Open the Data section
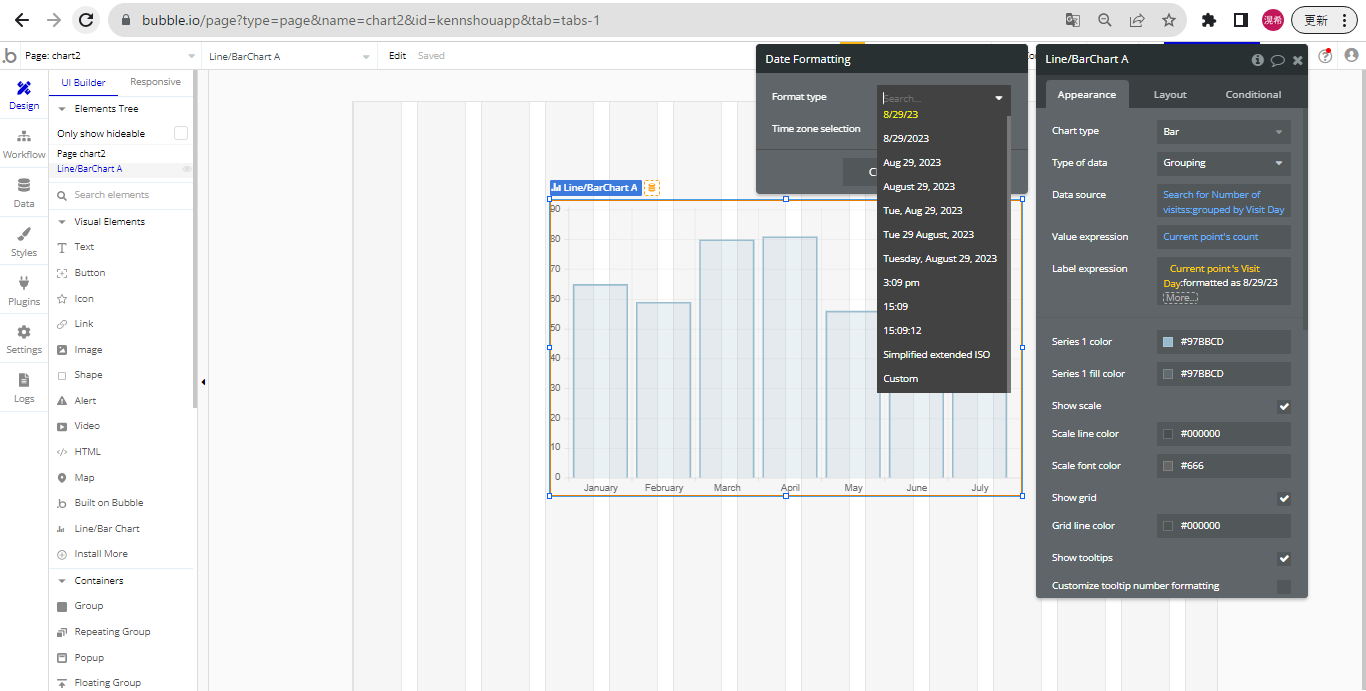This screenshot has height=691, width=1366. [x=24, y=194]
